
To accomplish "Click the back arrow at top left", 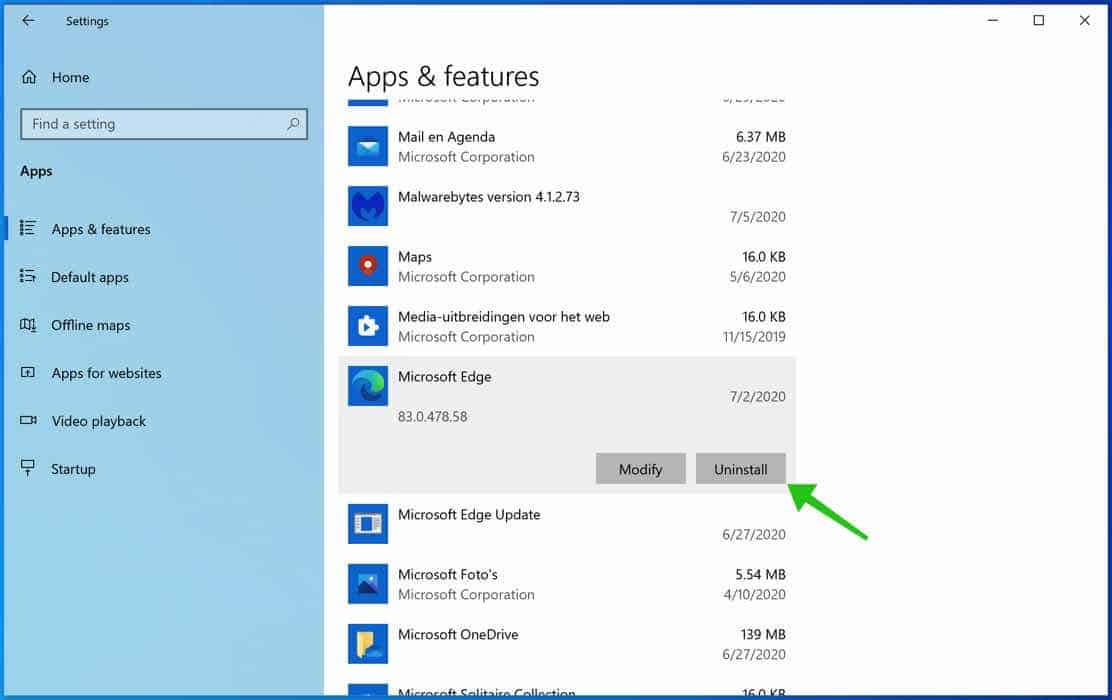I will tap(28, 20).
